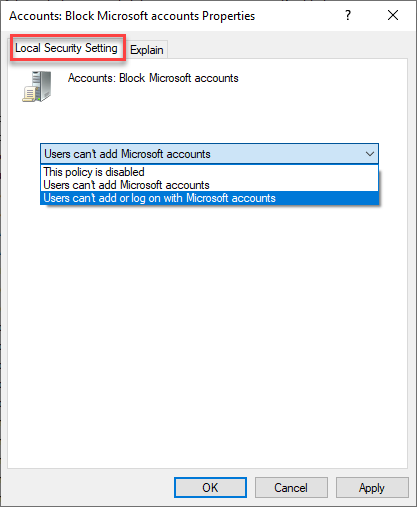
Task: Open the combo box showing the current setting
Action: (209, 154)
